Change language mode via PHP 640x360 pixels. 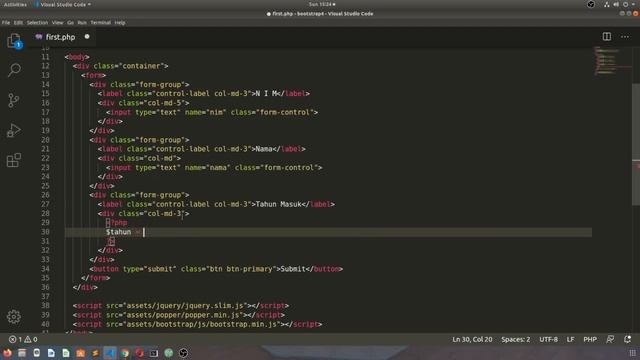[x=590, y=339]
